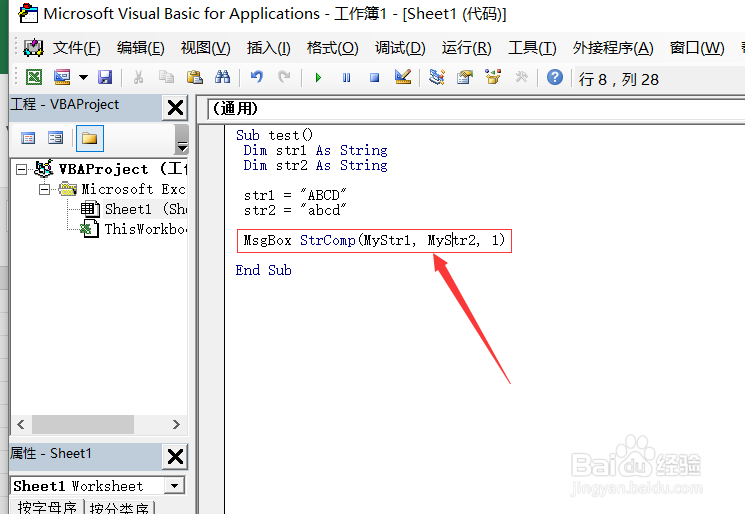Viewport: 745px width, 514px height.
Task: Open the 工具(T) menu
Action: (x=532, y=48)
